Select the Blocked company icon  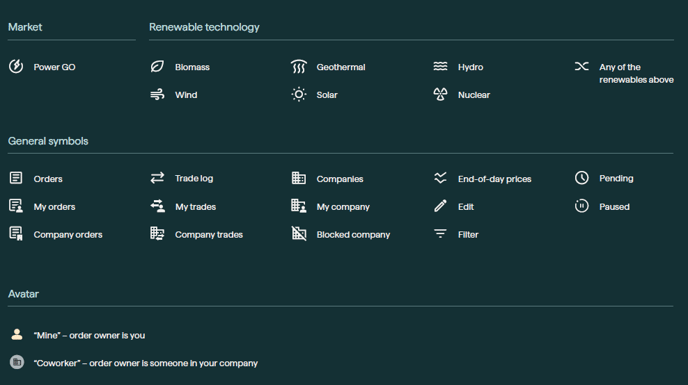tap(299, 234)
